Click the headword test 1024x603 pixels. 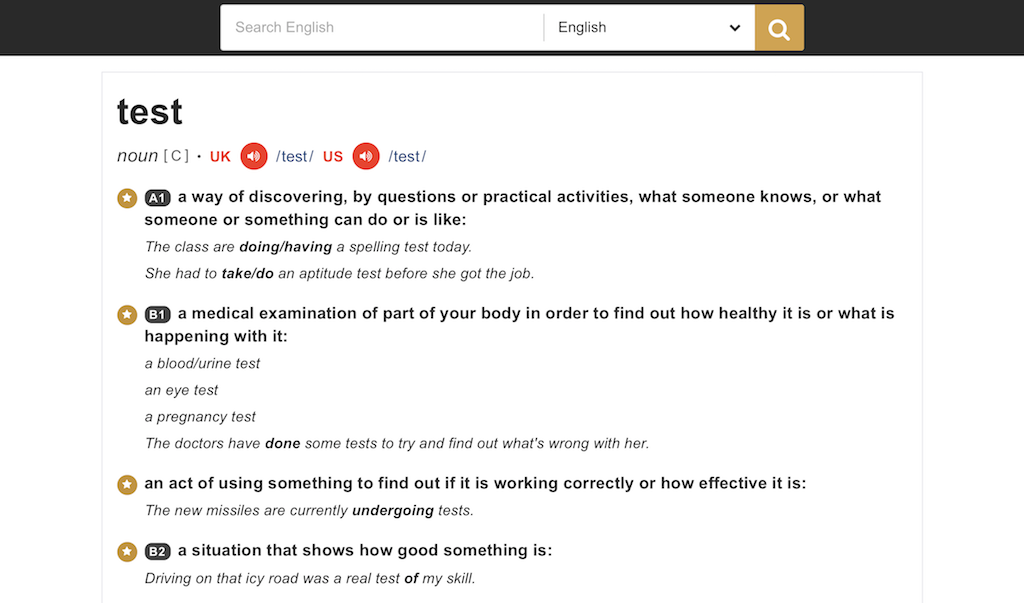coord(148,111)
